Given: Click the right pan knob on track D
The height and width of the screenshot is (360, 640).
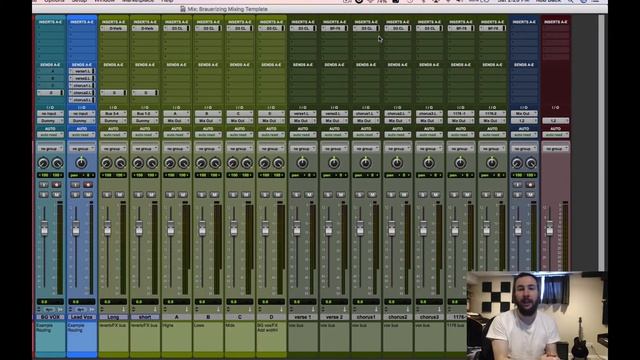Looking at the screenshot, I should (x=279, y=163).
